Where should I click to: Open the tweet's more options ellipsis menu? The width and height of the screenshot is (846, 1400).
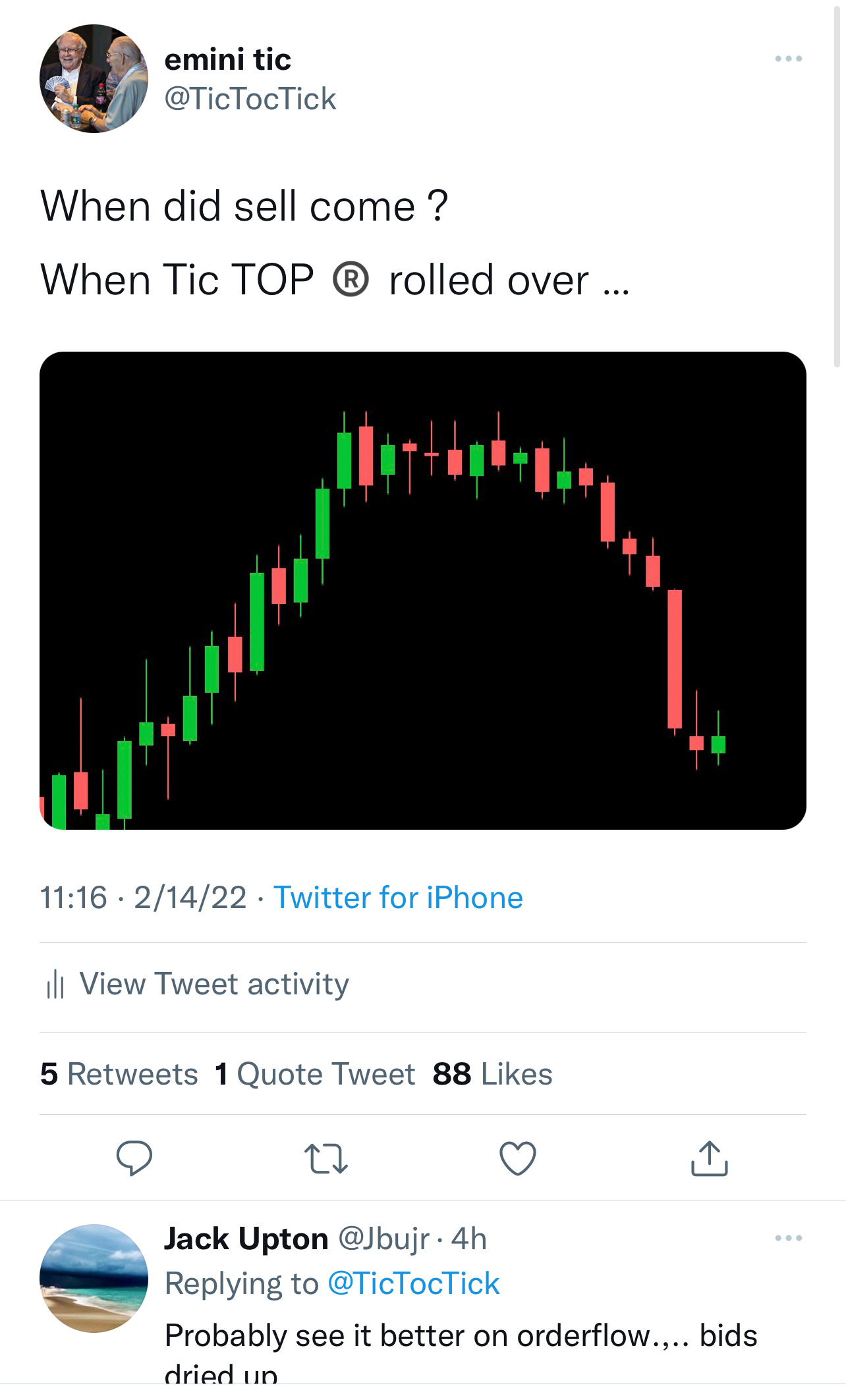point(789,58)
